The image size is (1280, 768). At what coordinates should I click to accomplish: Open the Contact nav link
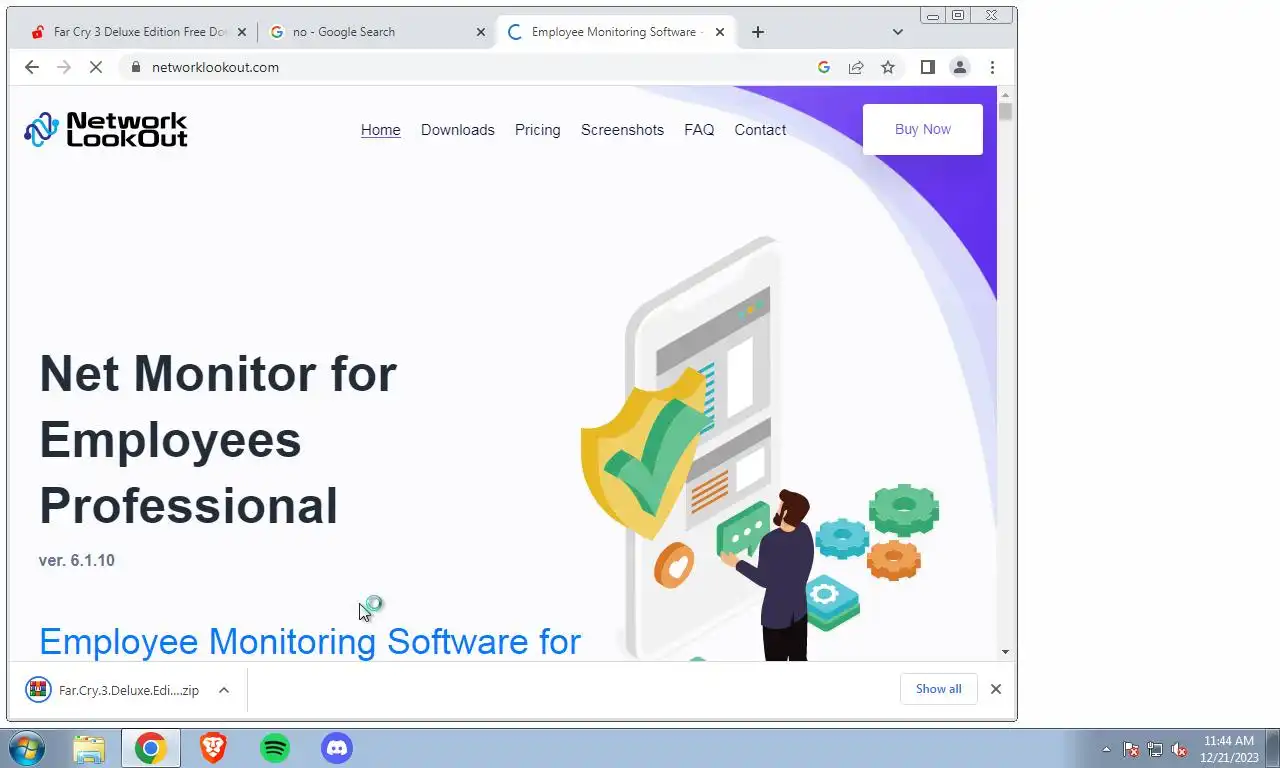pyautogui.click(x=760, y=130)
